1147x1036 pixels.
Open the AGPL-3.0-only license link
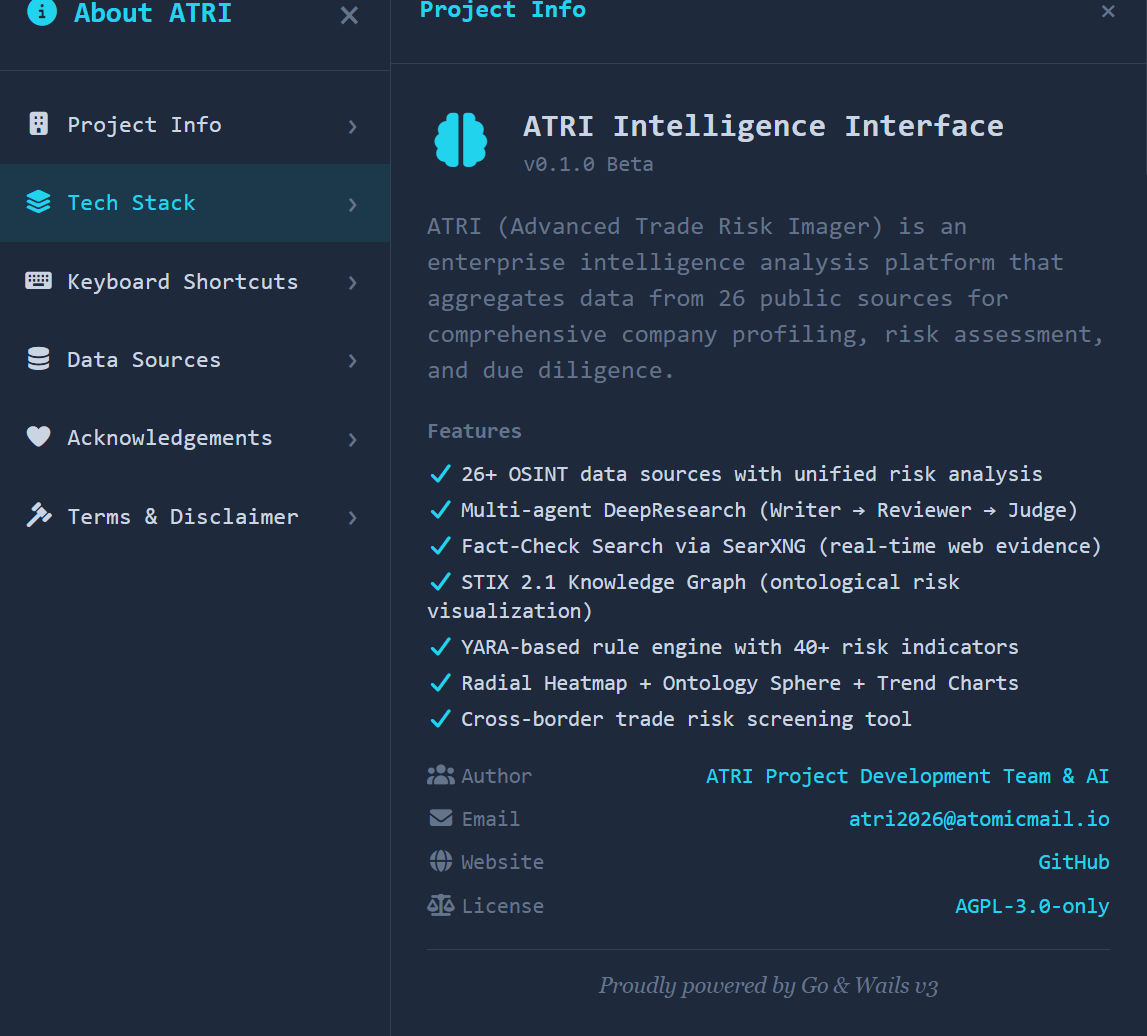1032,906
